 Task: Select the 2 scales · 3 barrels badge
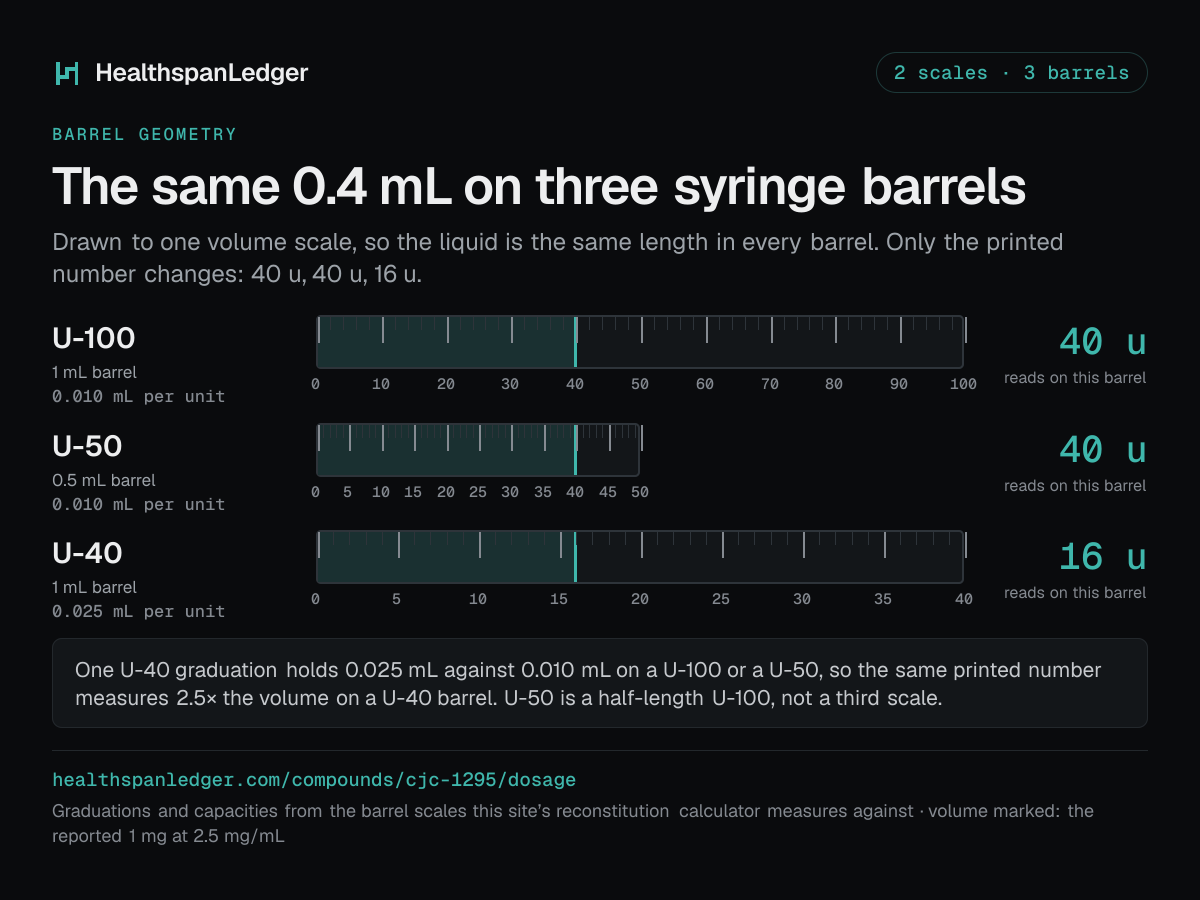click(1011, 73)
